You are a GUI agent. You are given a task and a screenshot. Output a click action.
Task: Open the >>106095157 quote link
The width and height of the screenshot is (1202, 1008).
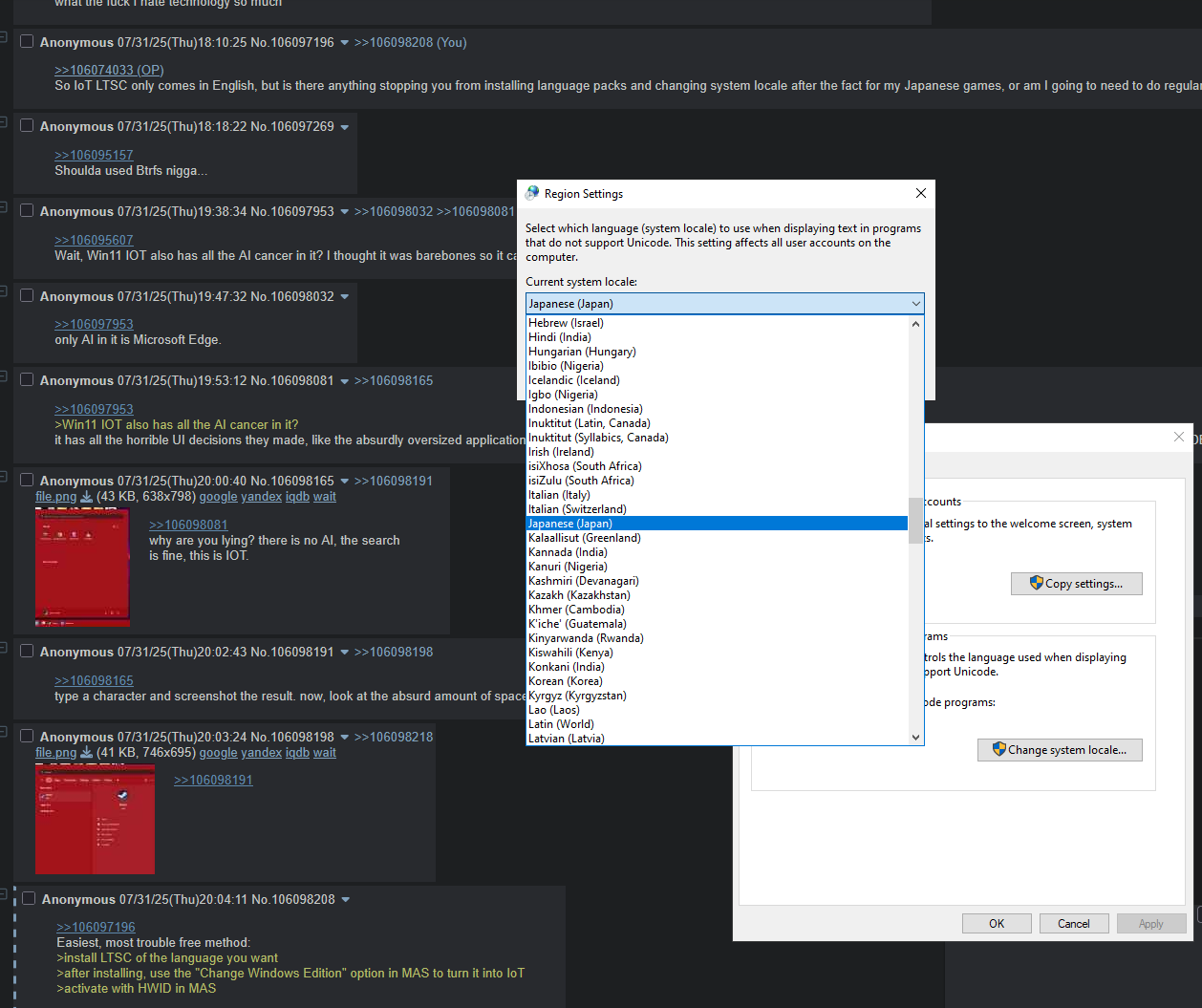(94, 155)
